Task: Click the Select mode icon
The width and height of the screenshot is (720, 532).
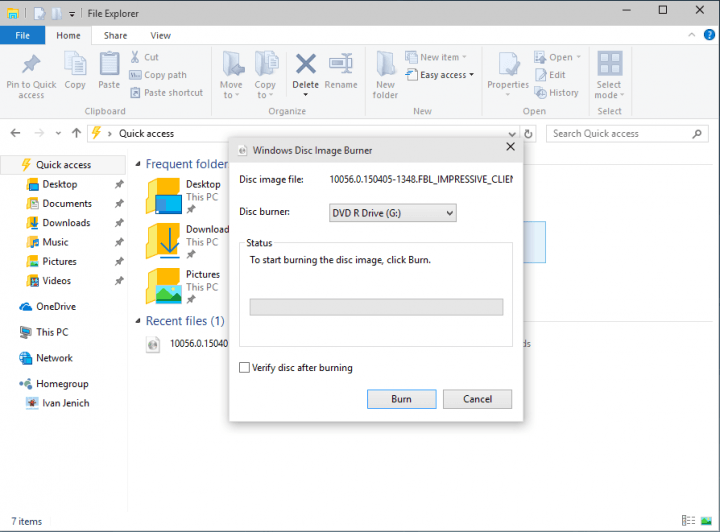Action: point(610,63)
